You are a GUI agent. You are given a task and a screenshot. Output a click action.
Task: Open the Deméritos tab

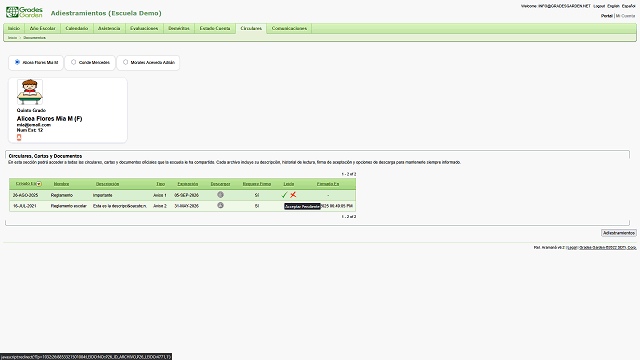(179, 28)
